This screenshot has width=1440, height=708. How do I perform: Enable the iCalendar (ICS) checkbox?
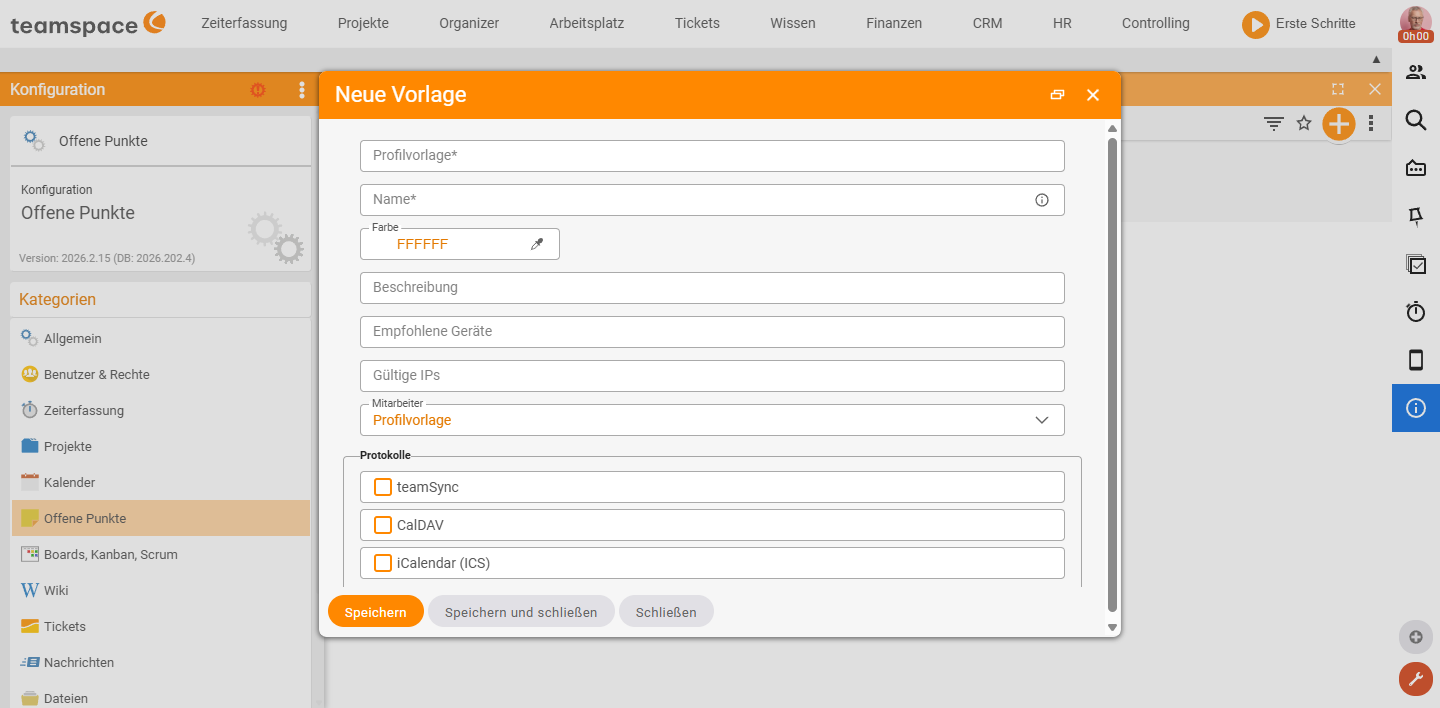382,563
